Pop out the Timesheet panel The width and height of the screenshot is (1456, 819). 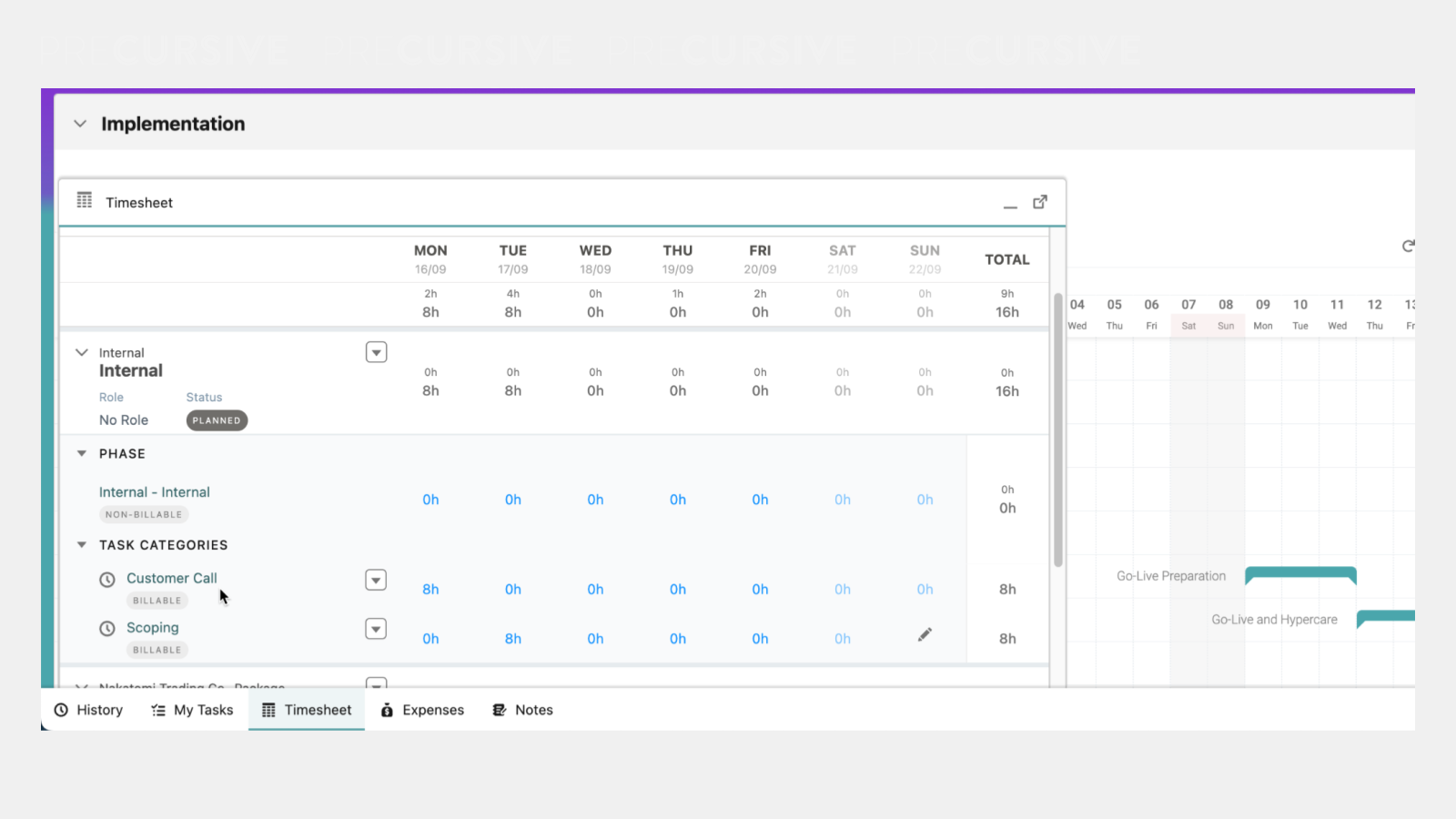click(1040, 202)
